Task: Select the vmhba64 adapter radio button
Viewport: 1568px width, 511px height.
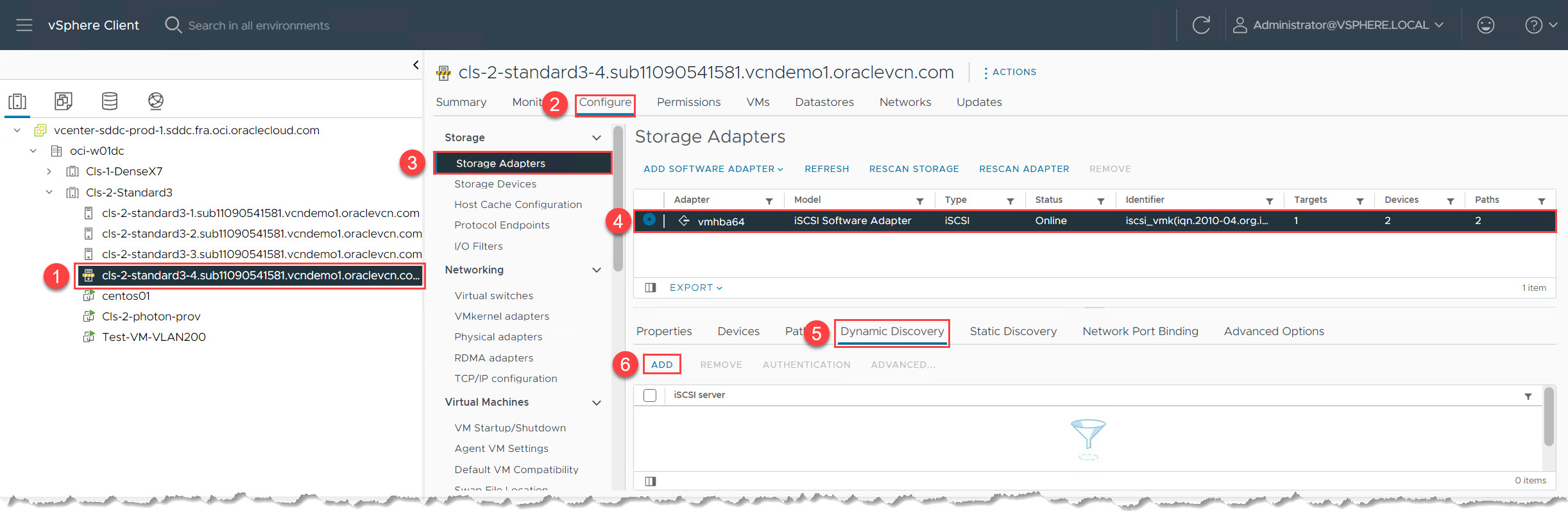Action: (649, 220)
